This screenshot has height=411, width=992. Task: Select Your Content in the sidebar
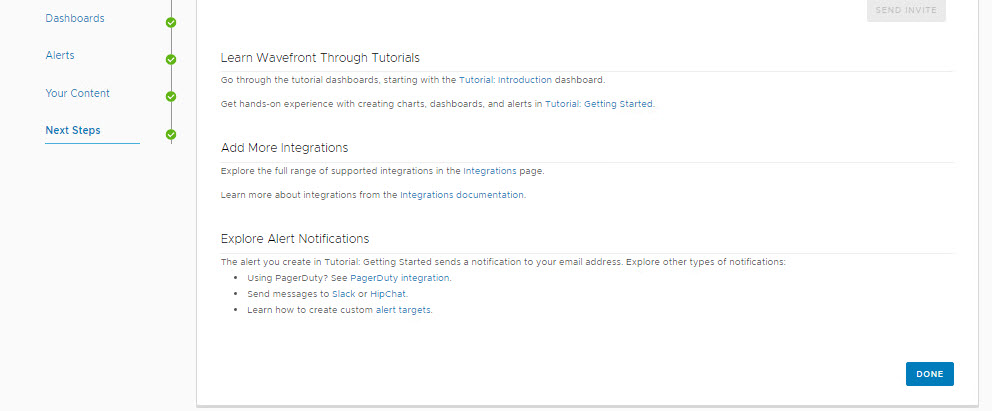[x=77, y=93]
